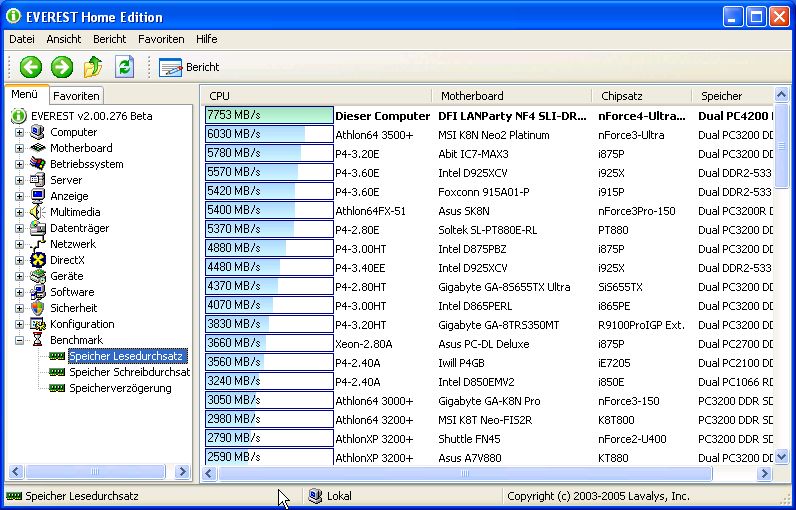Expand the Anzeige tree node
Image resolution: width=796 pixels, height=510 pixels.
click(x=19, y=196)
